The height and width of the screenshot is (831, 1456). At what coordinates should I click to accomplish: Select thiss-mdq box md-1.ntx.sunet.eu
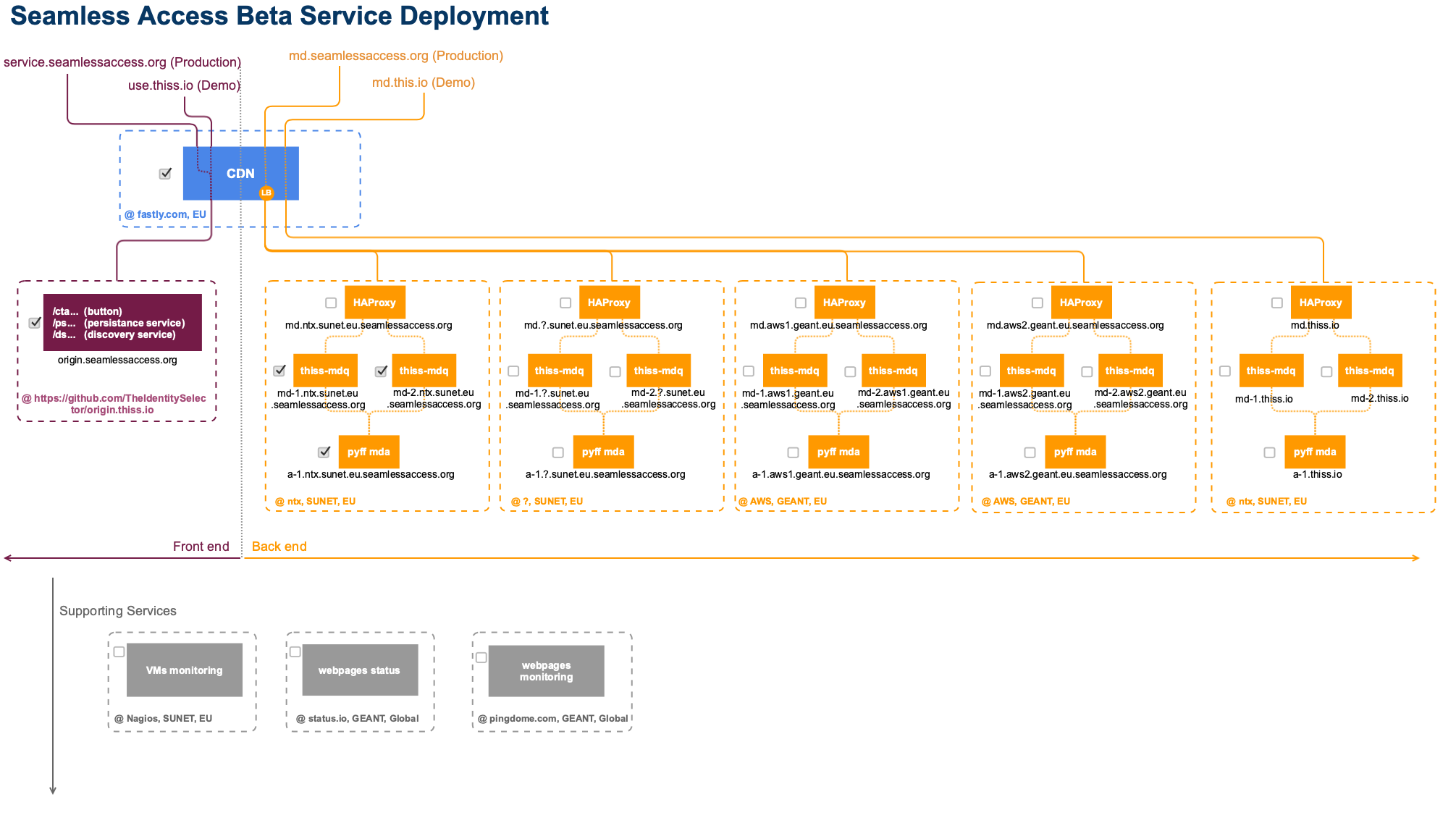pos(325,371)
